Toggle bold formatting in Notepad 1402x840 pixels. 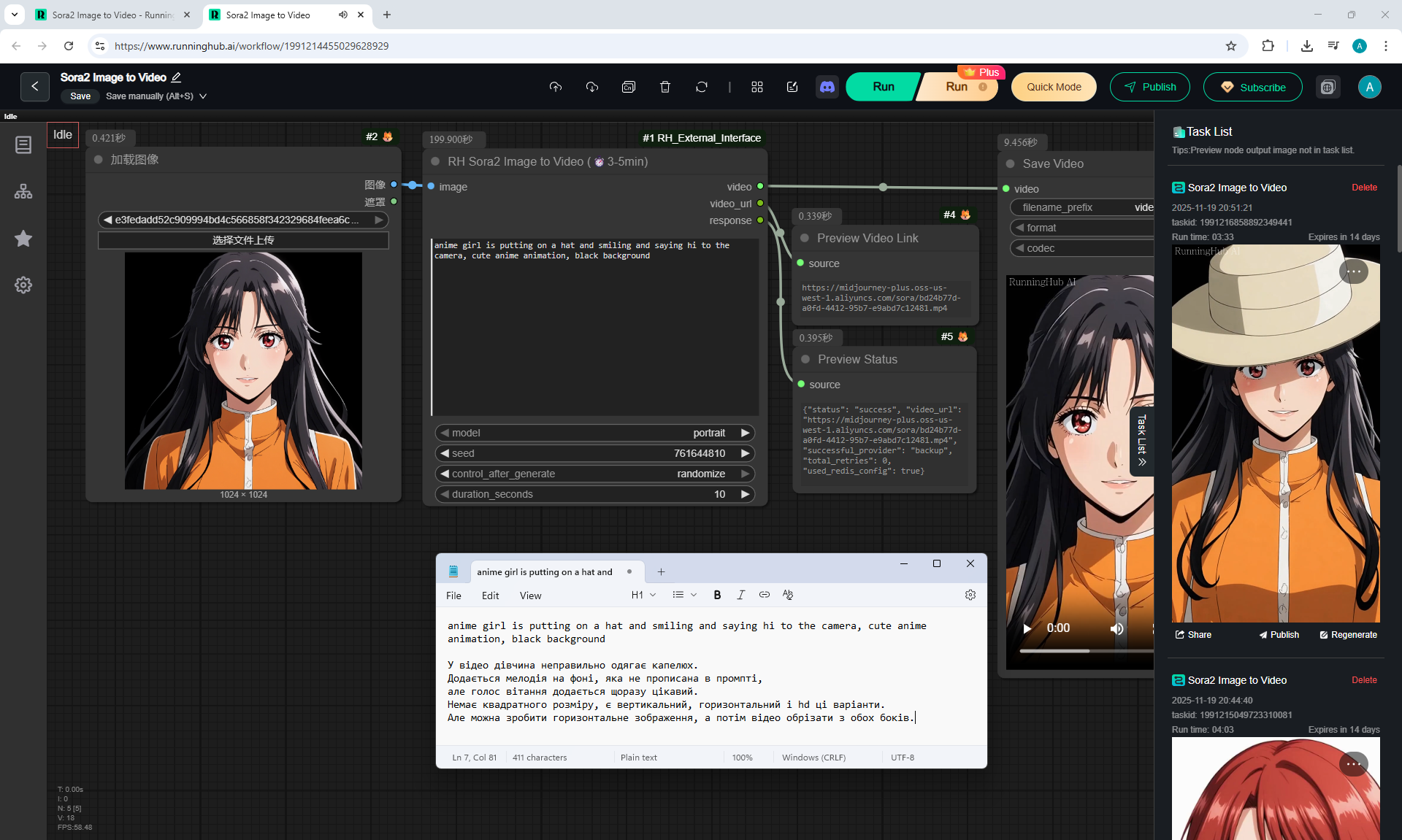point(717,595)
